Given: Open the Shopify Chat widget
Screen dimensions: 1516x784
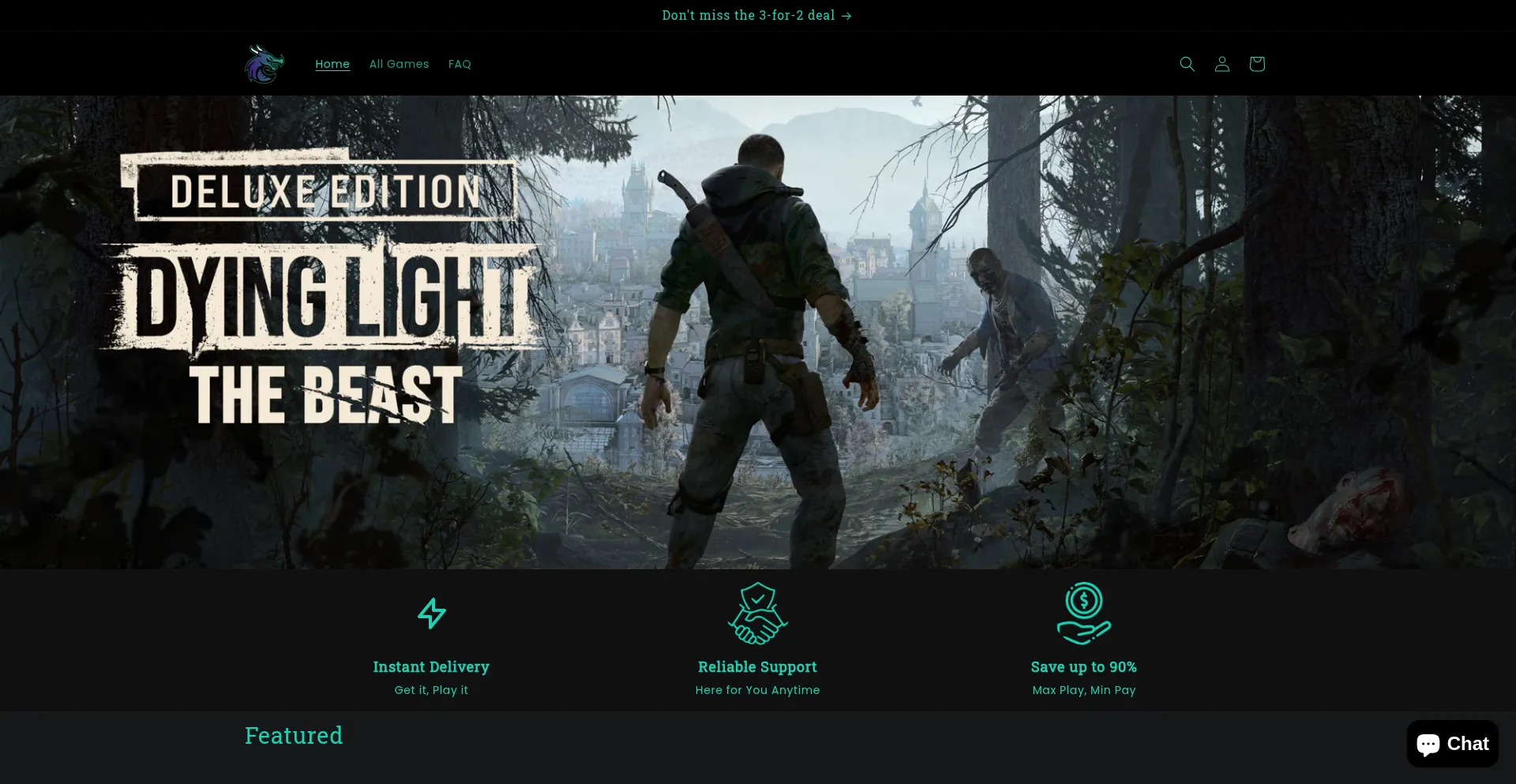Looking at the screenshot, I should pos(1452,744).
